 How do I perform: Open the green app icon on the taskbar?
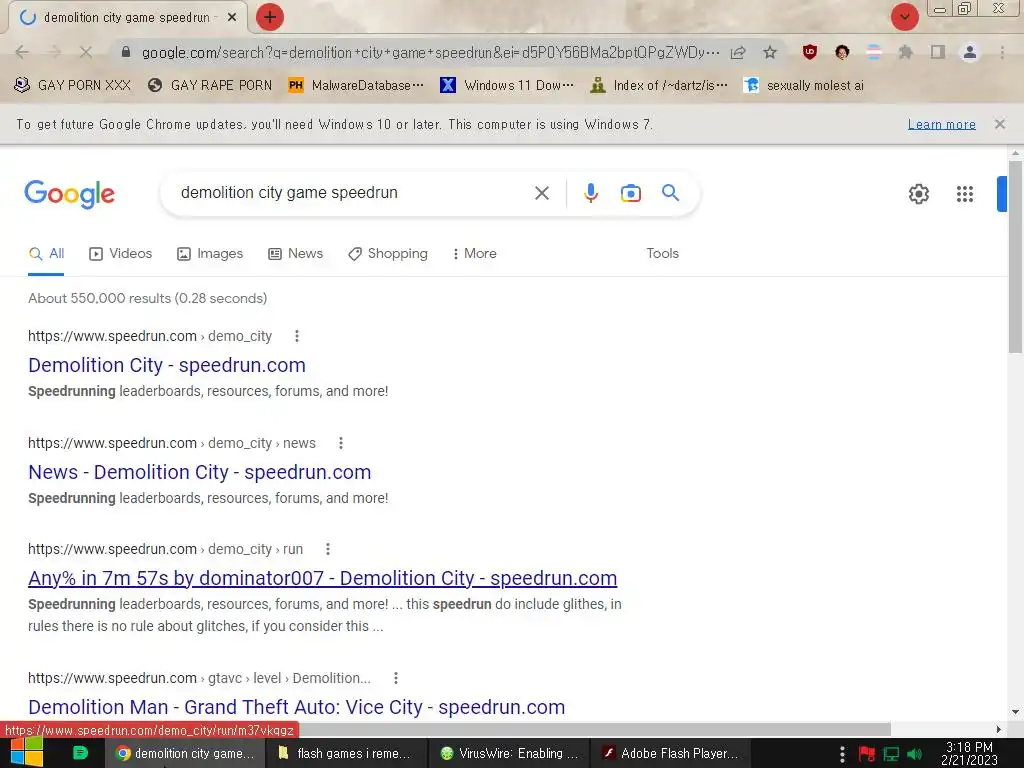pos(80,753)
